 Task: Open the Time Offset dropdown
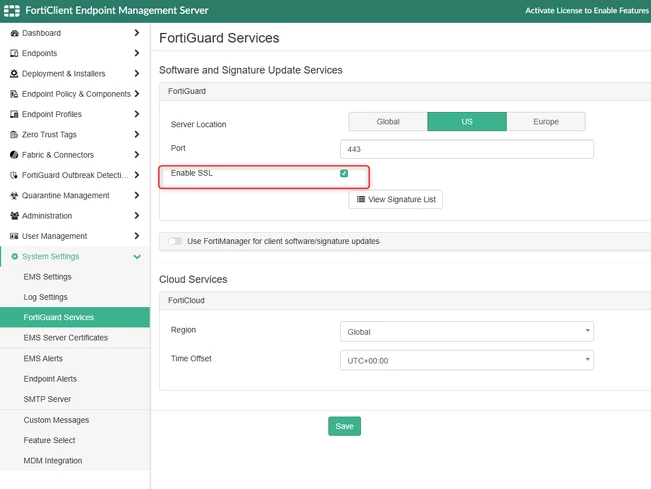[467, 360]
